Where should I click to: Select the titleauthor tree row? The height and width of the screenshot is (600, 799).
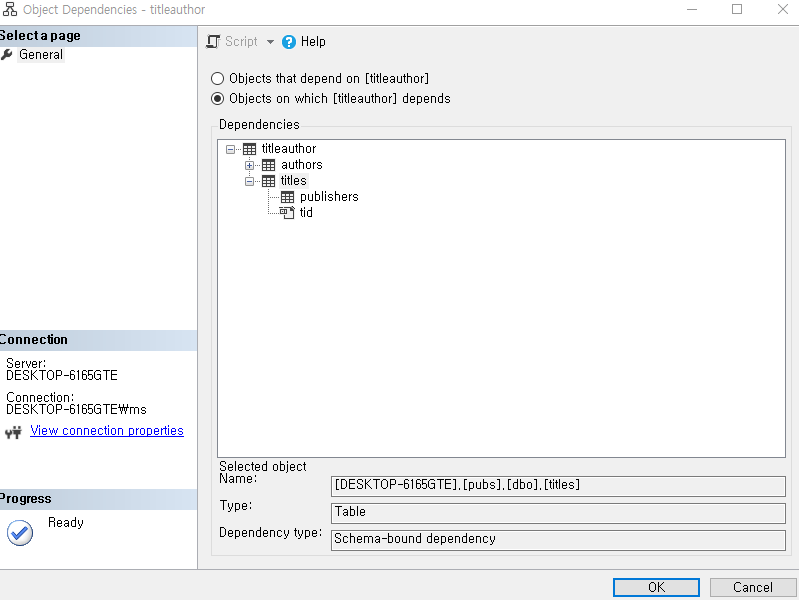point(289,148)
